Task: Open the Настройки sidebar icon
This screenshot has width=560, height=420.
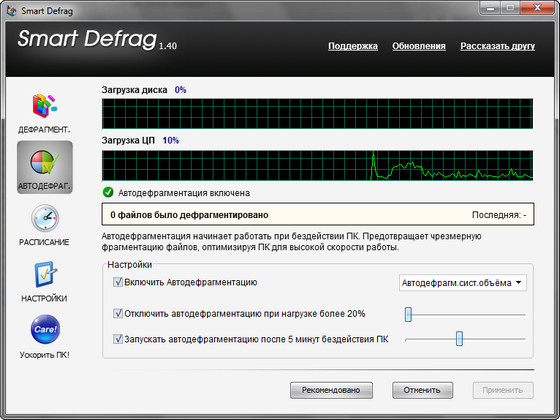Action: (x=45, y=274)
